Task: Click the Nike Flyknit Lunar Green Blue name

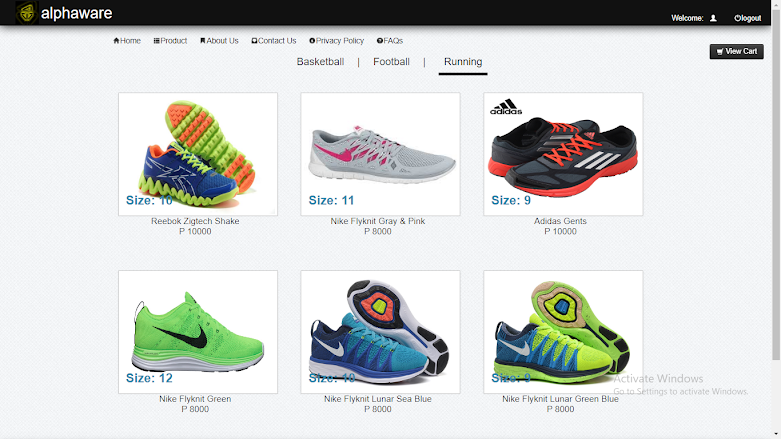Action: click(x=560, y=399)
